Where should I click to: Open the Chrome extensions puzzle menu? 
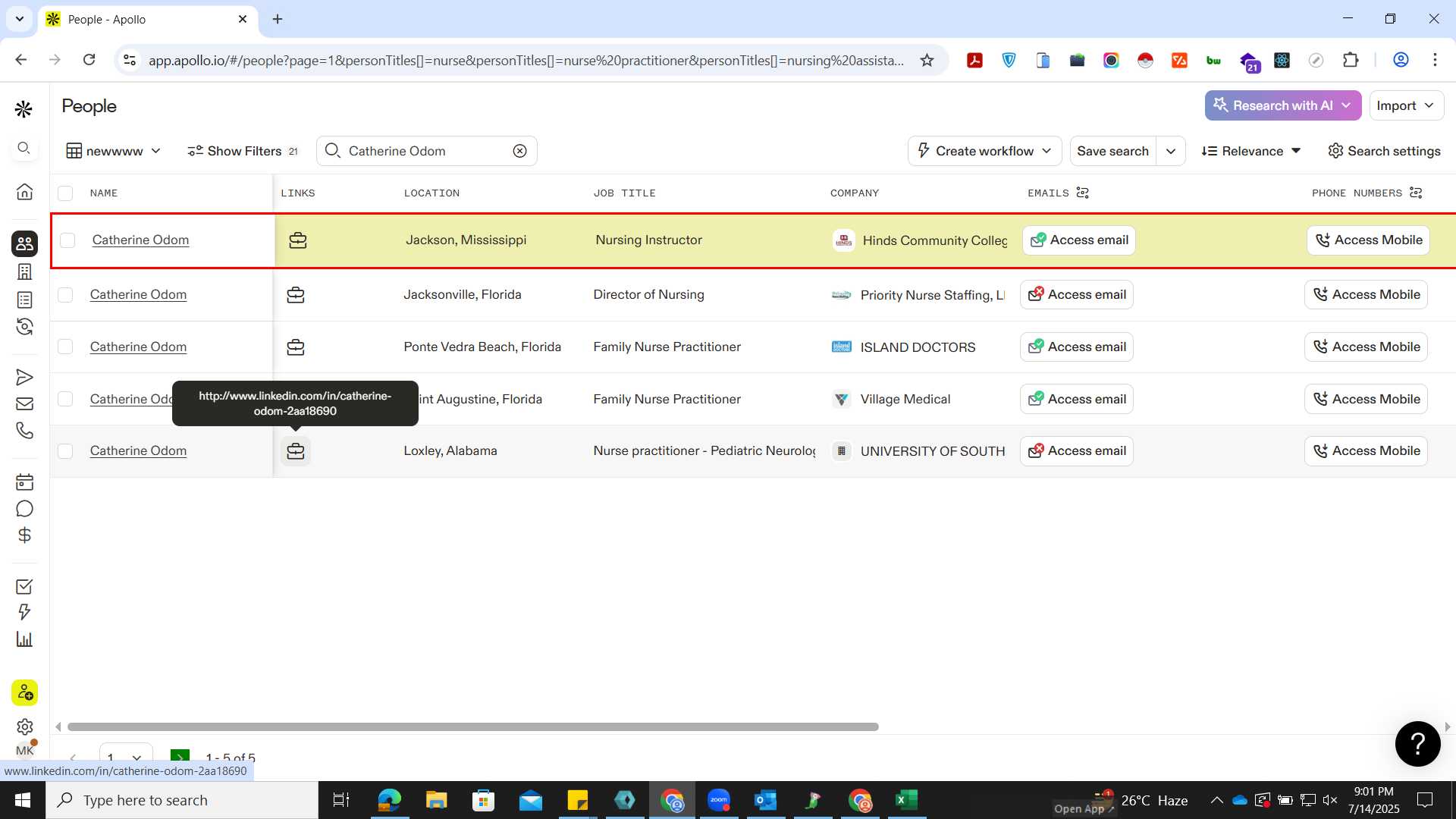(1351, 60)
